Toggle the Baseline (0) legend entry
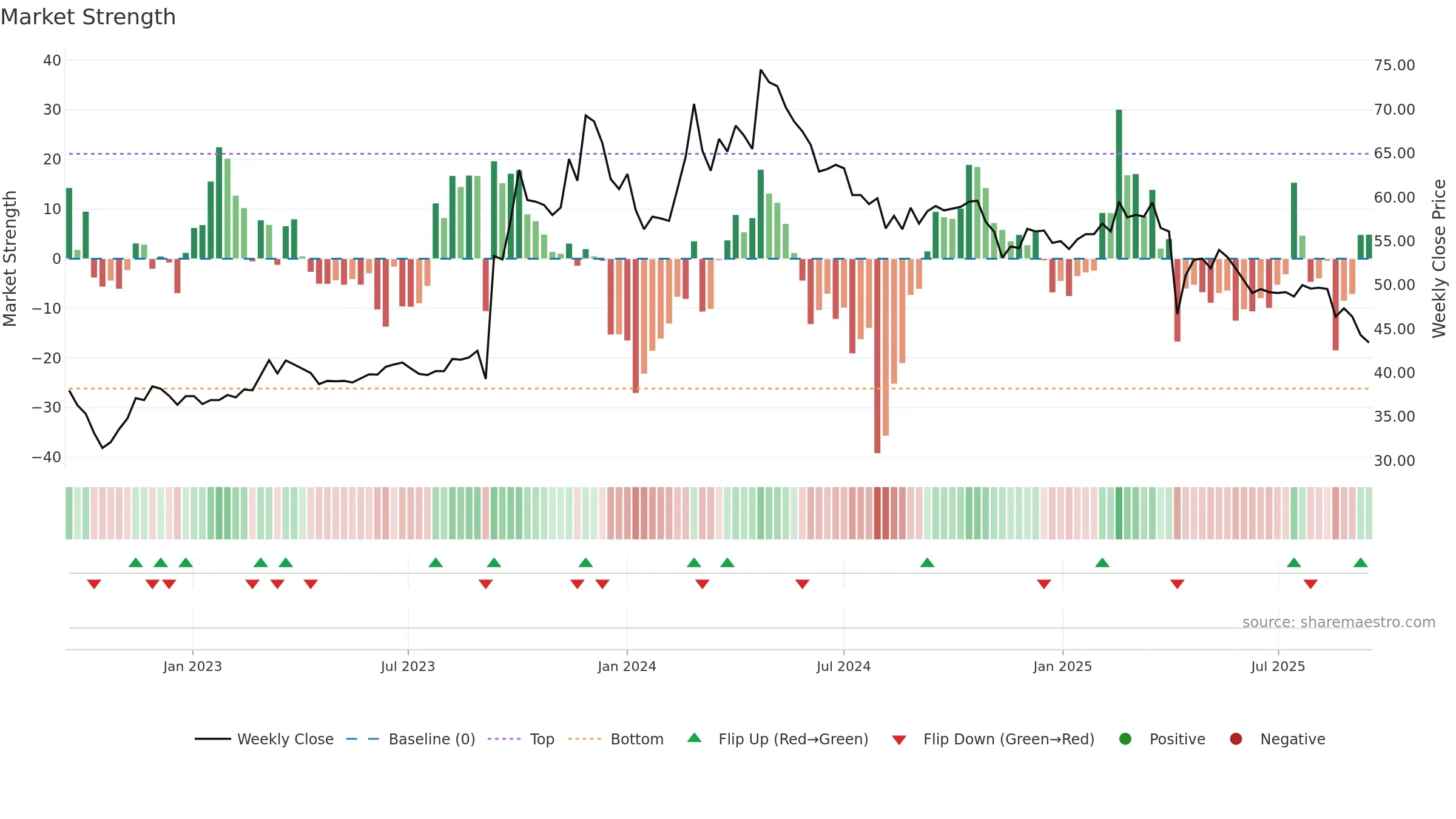This screenshot has height=819, width=1456. point(411,739)
